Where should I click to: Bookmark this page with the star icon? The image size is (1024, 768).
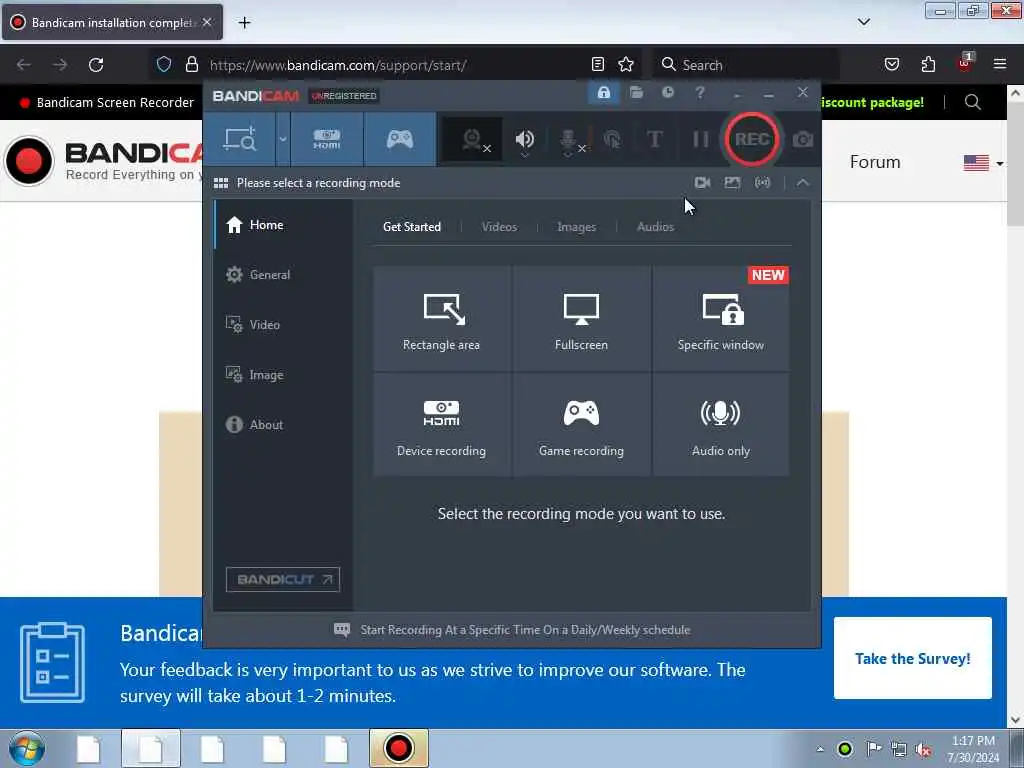click(x=626, y=64)
